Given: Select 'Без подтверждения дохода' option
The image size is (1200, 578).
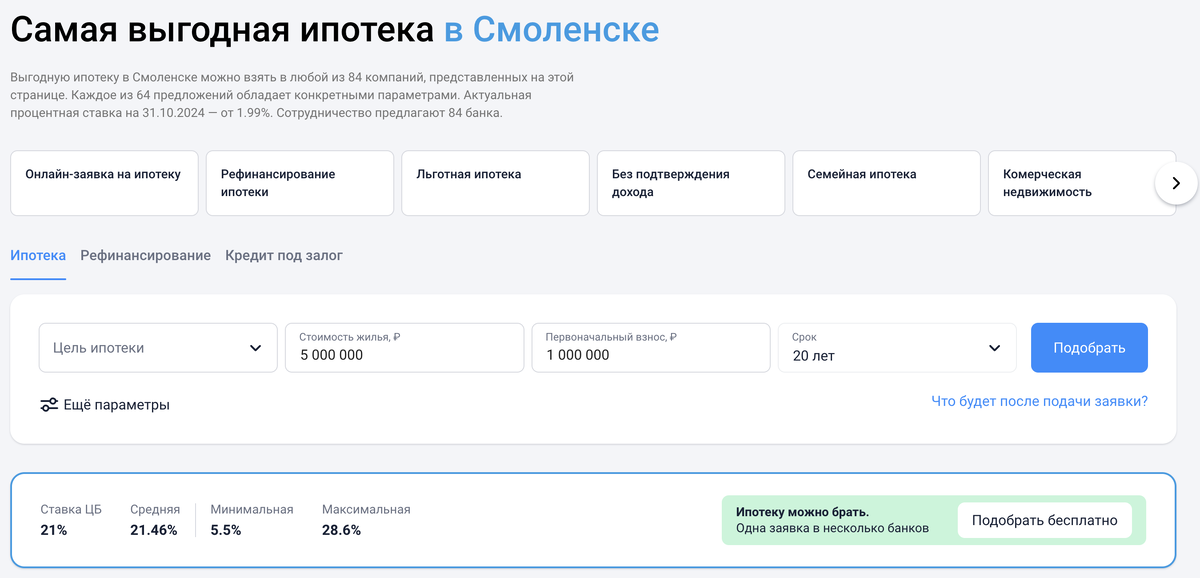Looking at the screenshot, I should pos(690,183).
